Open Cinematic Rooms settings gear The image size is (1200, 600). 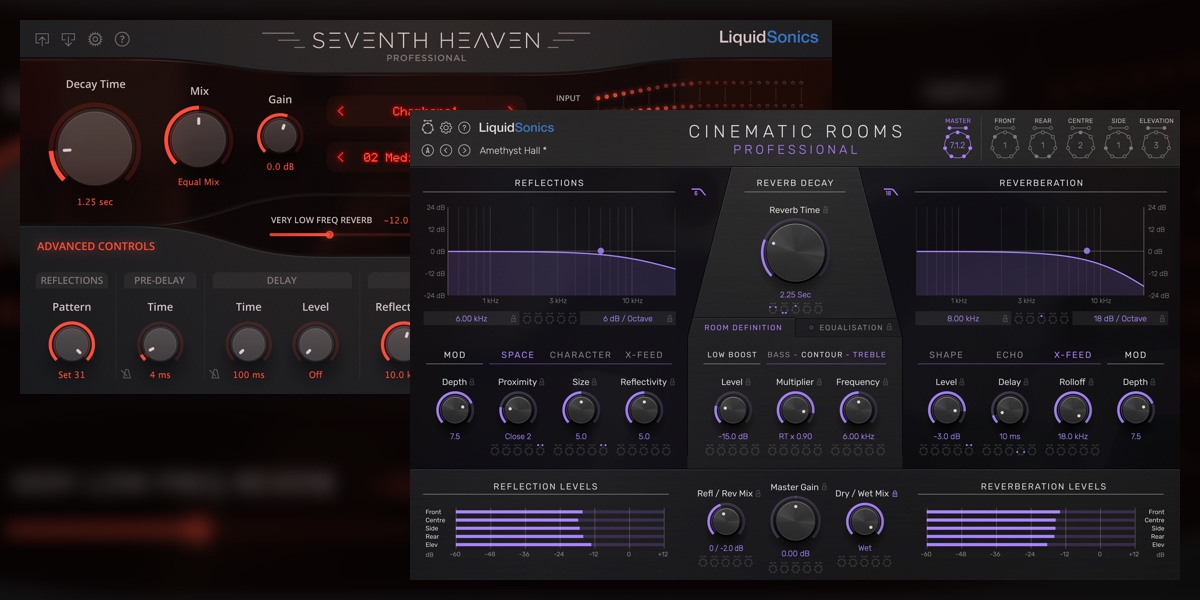[446, 128]
